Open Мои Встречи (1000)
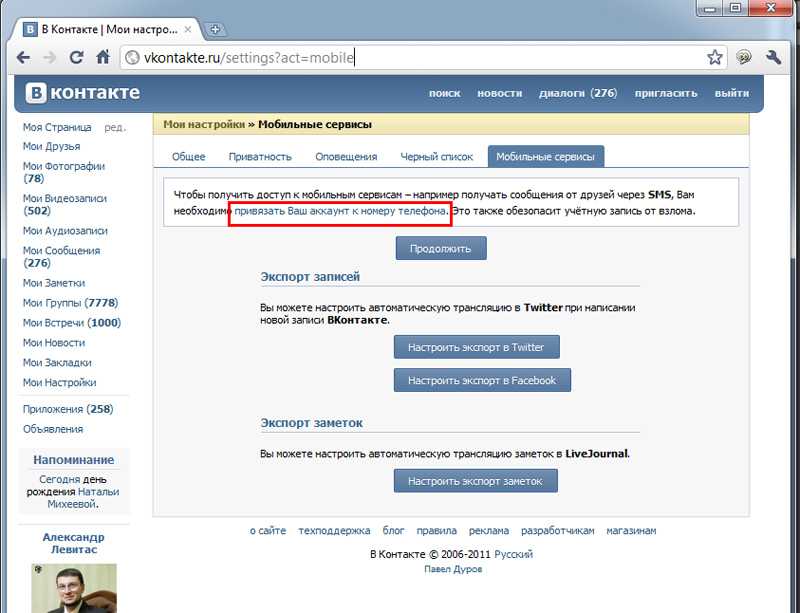Screen dimensions: 800x613 click(x=71, y=323)
